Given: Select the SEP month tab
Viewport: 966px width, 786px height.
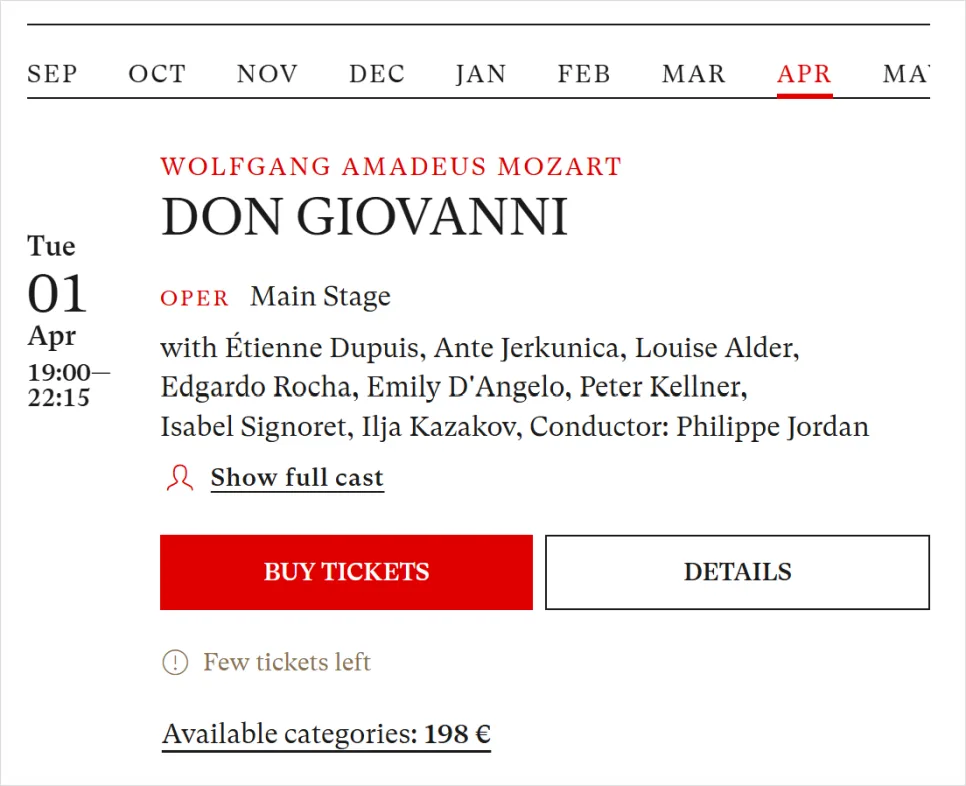Looking at the screenshot, I should (52, 74).
